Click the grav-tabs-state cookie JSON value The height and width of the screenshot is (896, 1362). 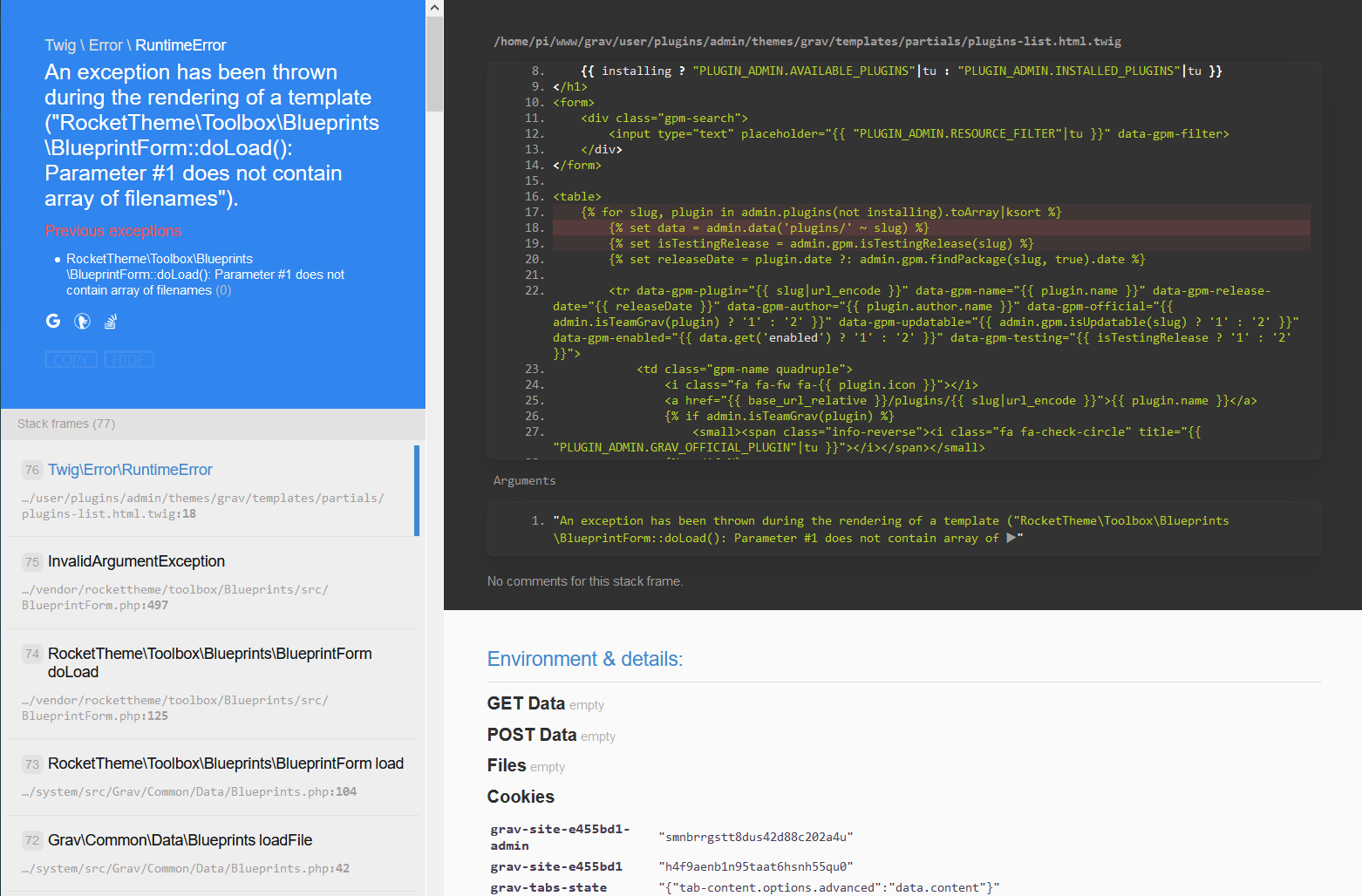coord(829,887)
